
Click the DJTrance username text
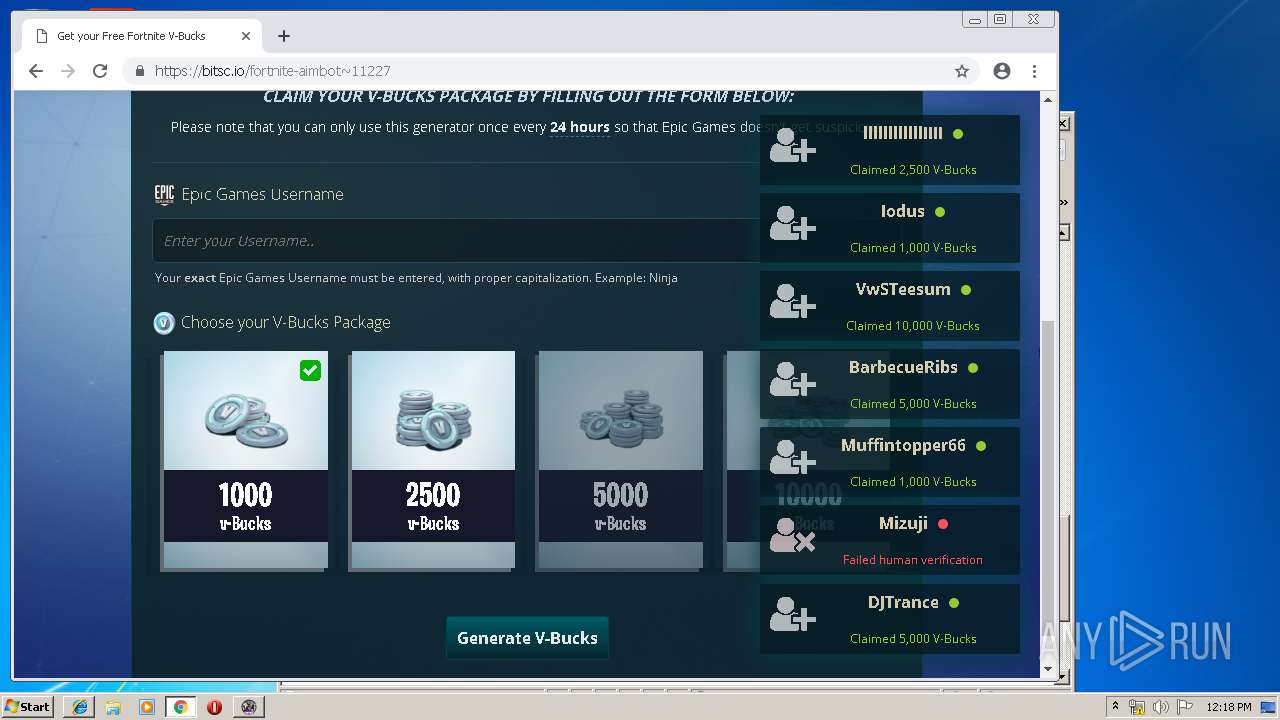point(903,602)
